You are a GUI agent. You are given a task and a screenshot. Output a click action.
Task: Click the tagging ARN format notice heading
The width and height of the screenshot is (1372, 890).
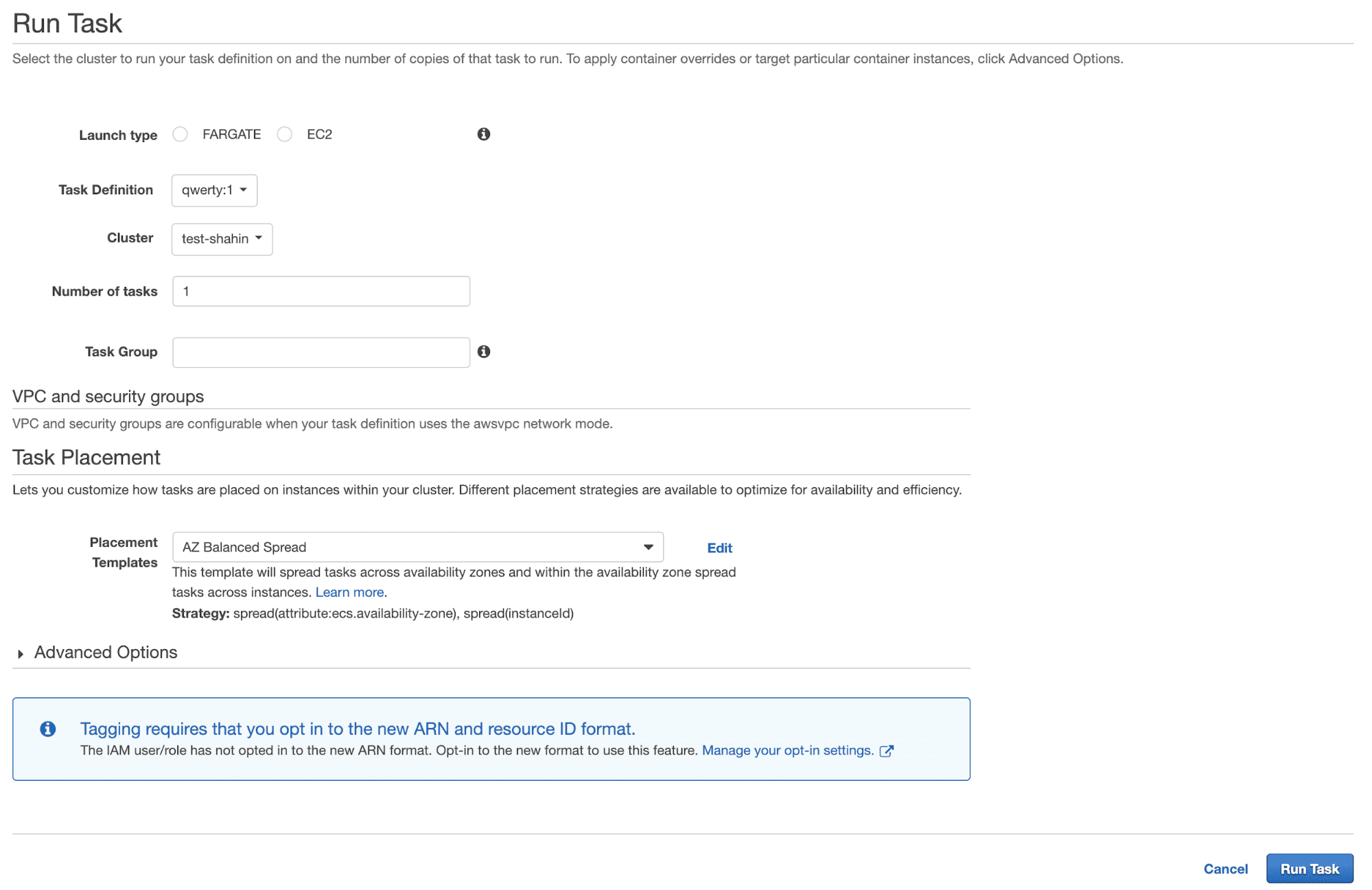coord(357,729)
